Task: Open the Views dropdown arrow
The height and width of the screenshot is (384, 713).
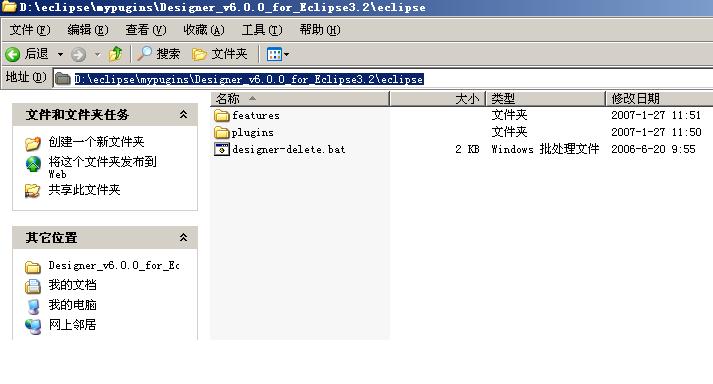Action: tap(286, 55)
